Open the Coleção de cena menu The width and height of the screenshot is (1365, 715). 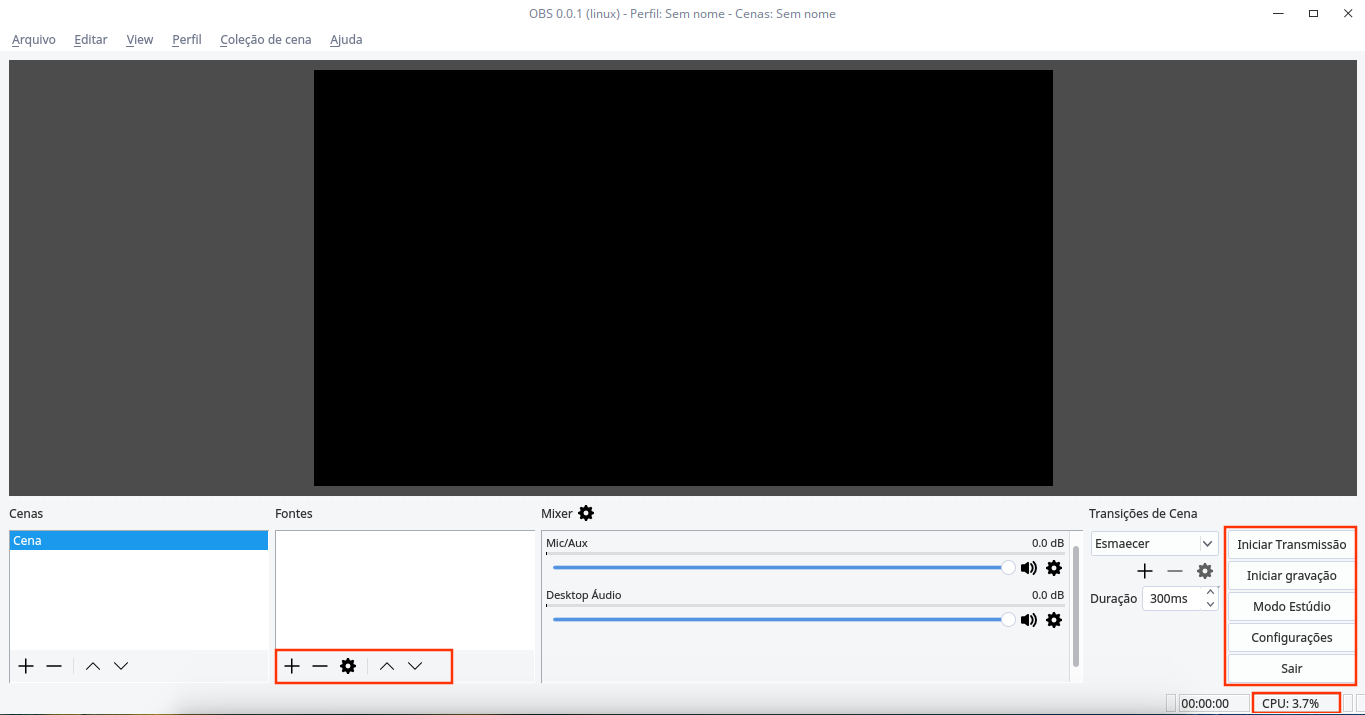click(x=266, y=40)
